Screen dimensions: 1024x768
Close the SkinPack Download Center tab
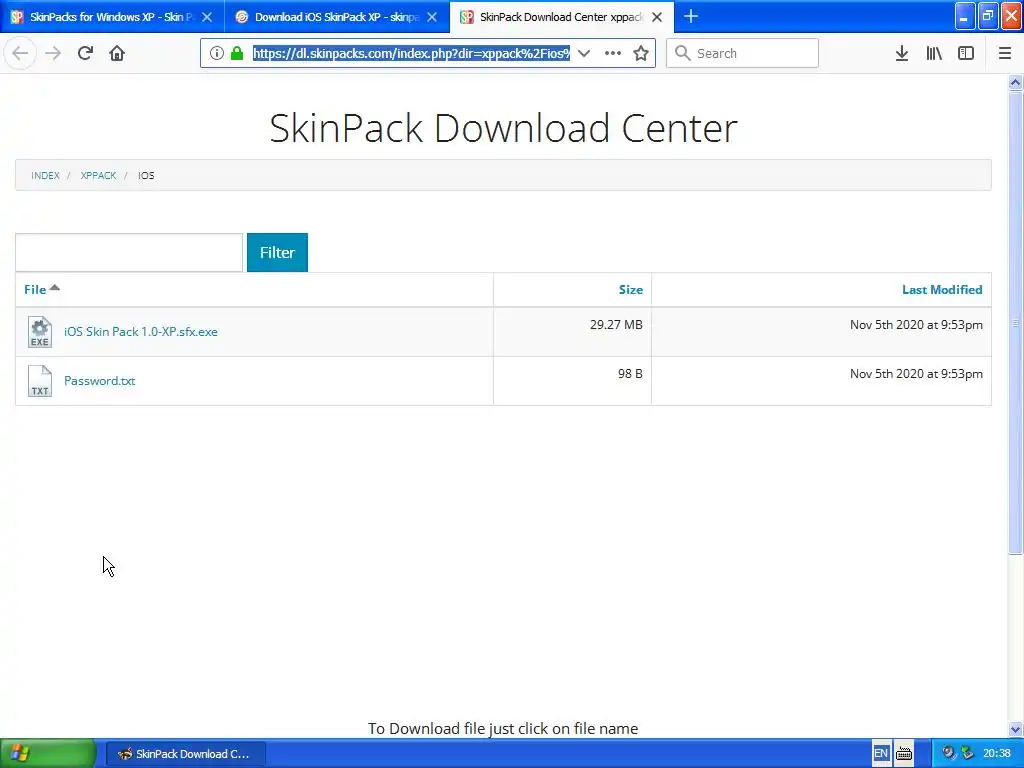(x=657, y=17)
